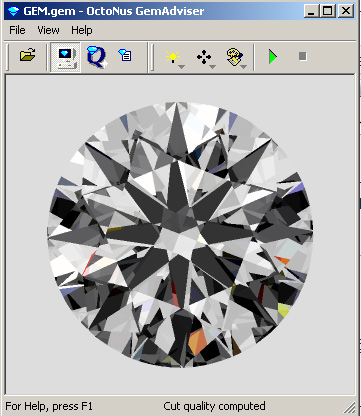This screenshot has width=361, height=416.
Task: Expand the light bulb dropdown arrow
Action: click(182, 67)
